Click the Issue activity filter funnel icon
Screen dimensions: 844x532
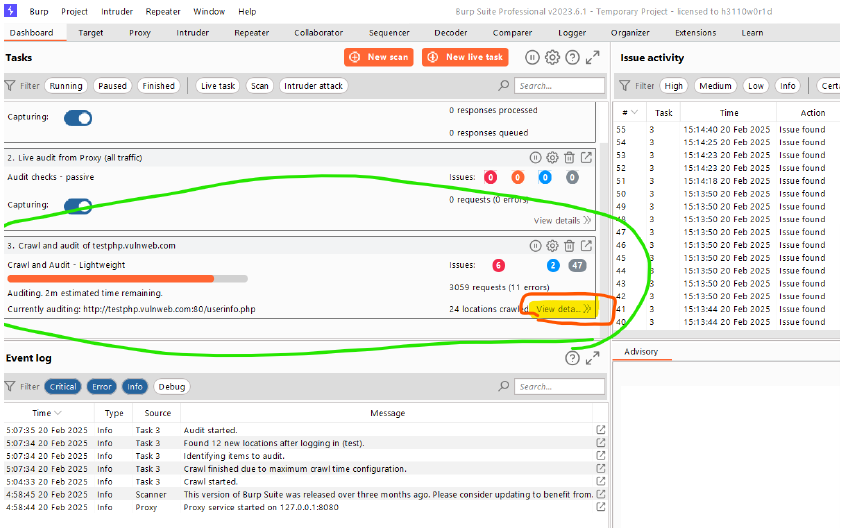624,86
